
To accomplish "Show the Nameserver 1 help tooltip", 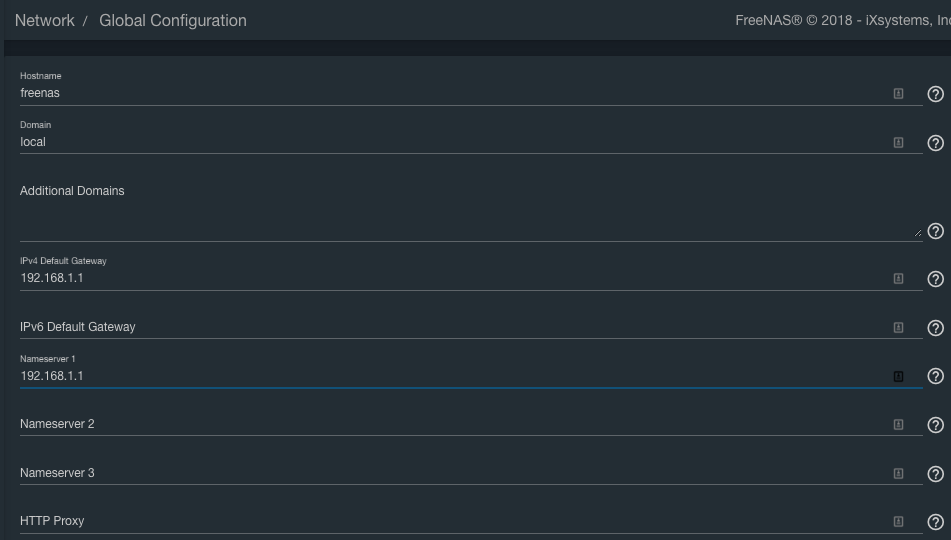I will pyautogui.click(x=936, y=376).
